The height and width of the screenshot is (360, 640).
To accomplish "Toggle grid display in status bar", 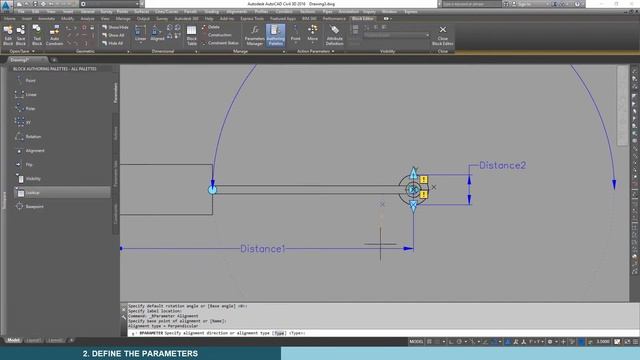I will pyautogui.click(x=429, y=341).
